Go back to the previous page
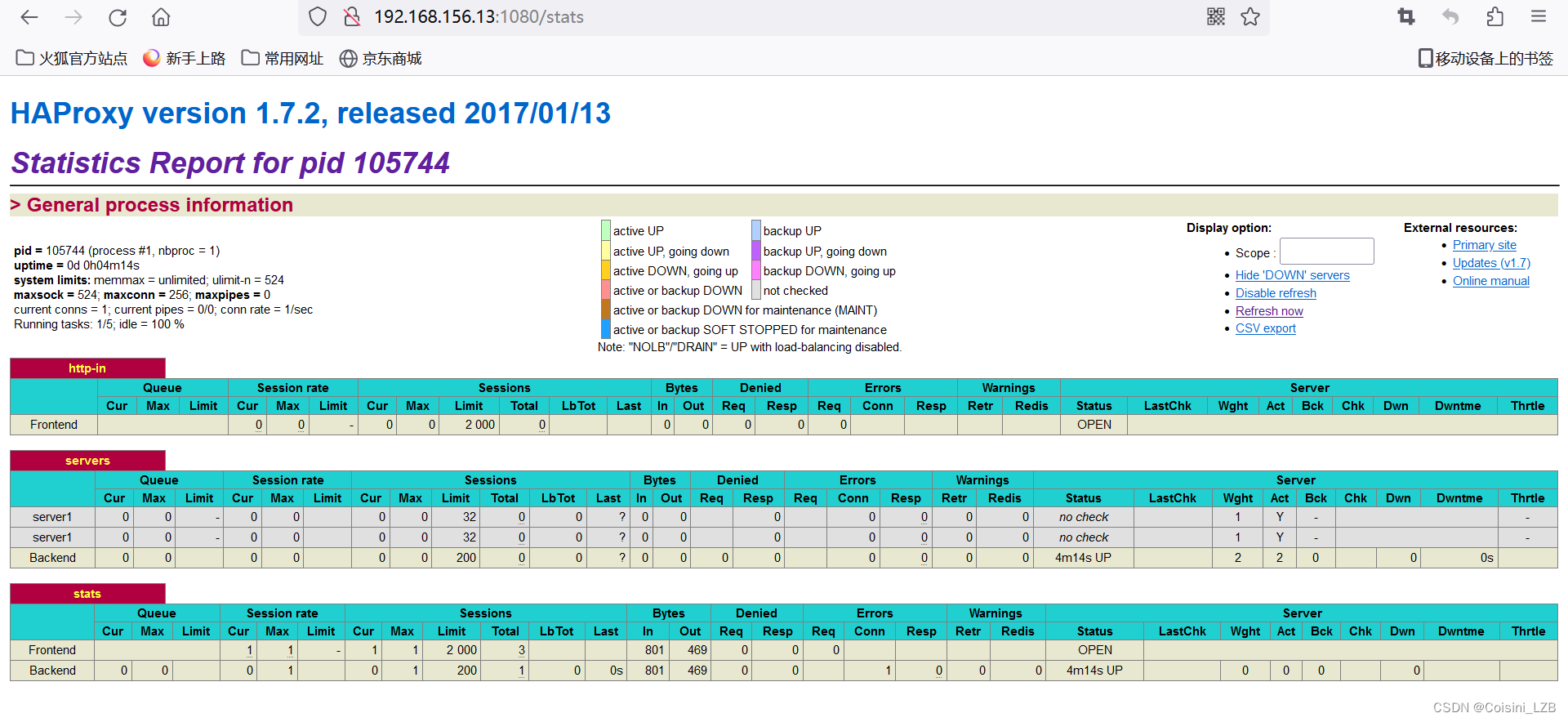The width and height of the screenshot is (1568, 722). (29, 17)
